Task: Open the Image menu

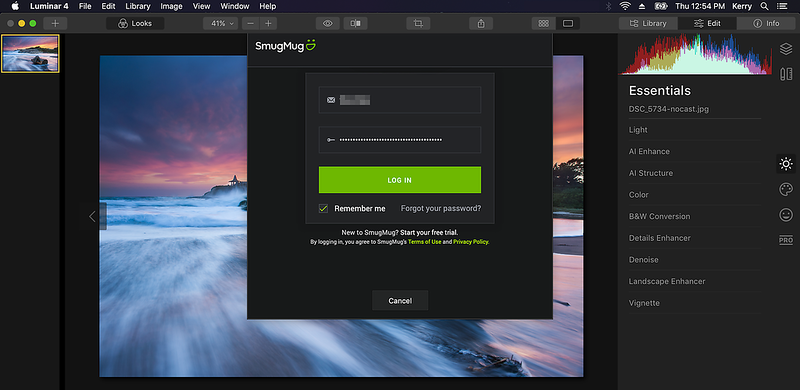Action: (x=171, y=6)
